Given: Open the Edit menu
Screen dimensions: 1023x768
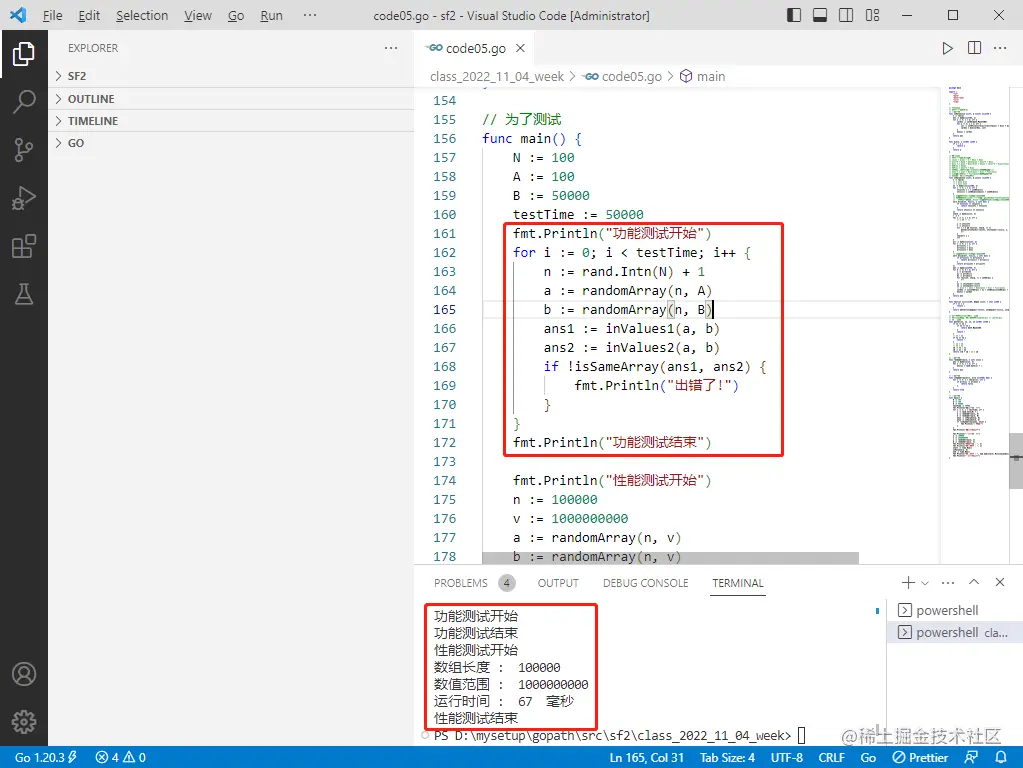Looking at the screenshot, I should click(x=89, y=15).
